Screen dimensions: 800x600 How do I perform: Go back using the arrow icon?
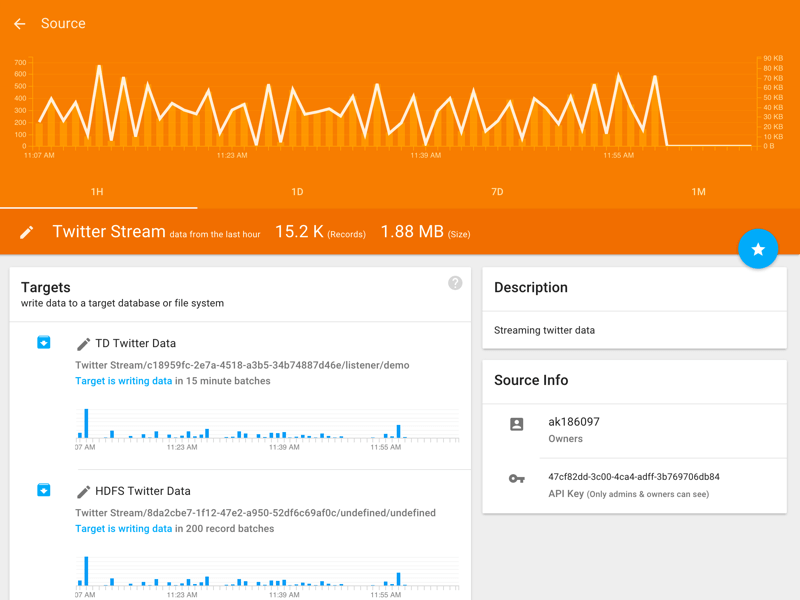[19, 23]
